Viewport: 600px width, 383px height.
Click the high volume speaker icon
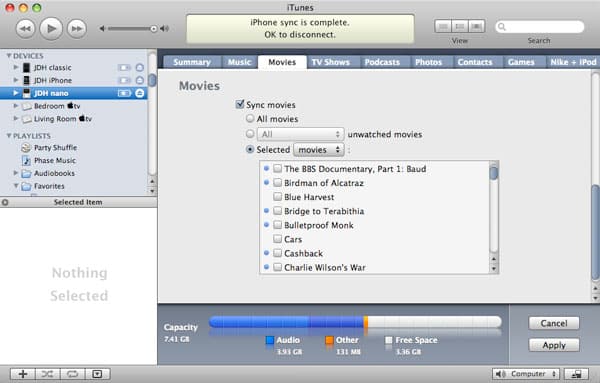click(x=165, y=29)
